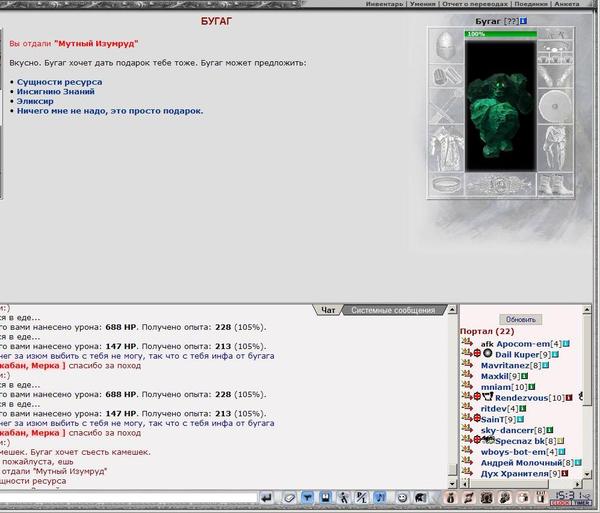Click chat panel scrollbar down arrow
The width and height of the screenshot is (600, 513).
452,484
